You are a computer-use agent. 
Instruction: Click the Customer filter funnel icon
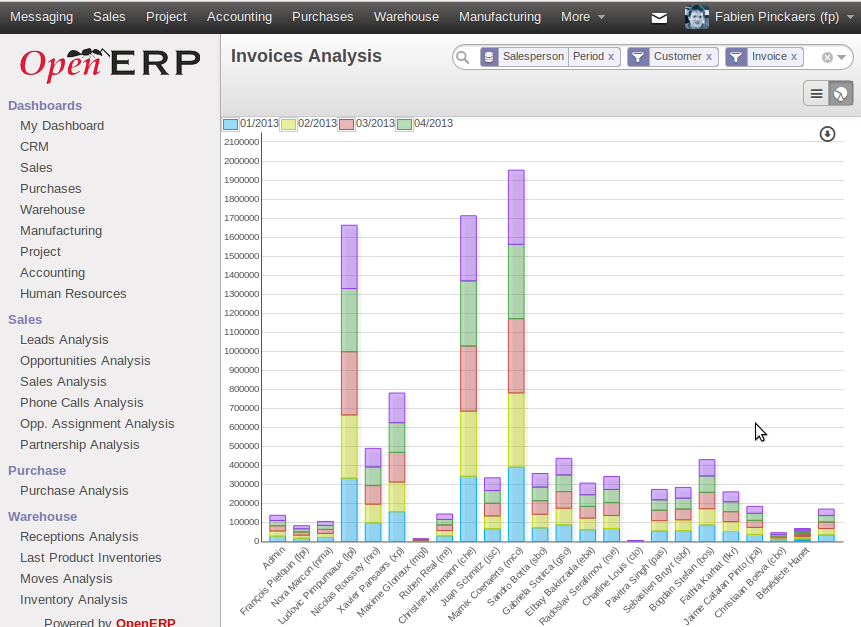pyautogui.click(x=638, y=57)
